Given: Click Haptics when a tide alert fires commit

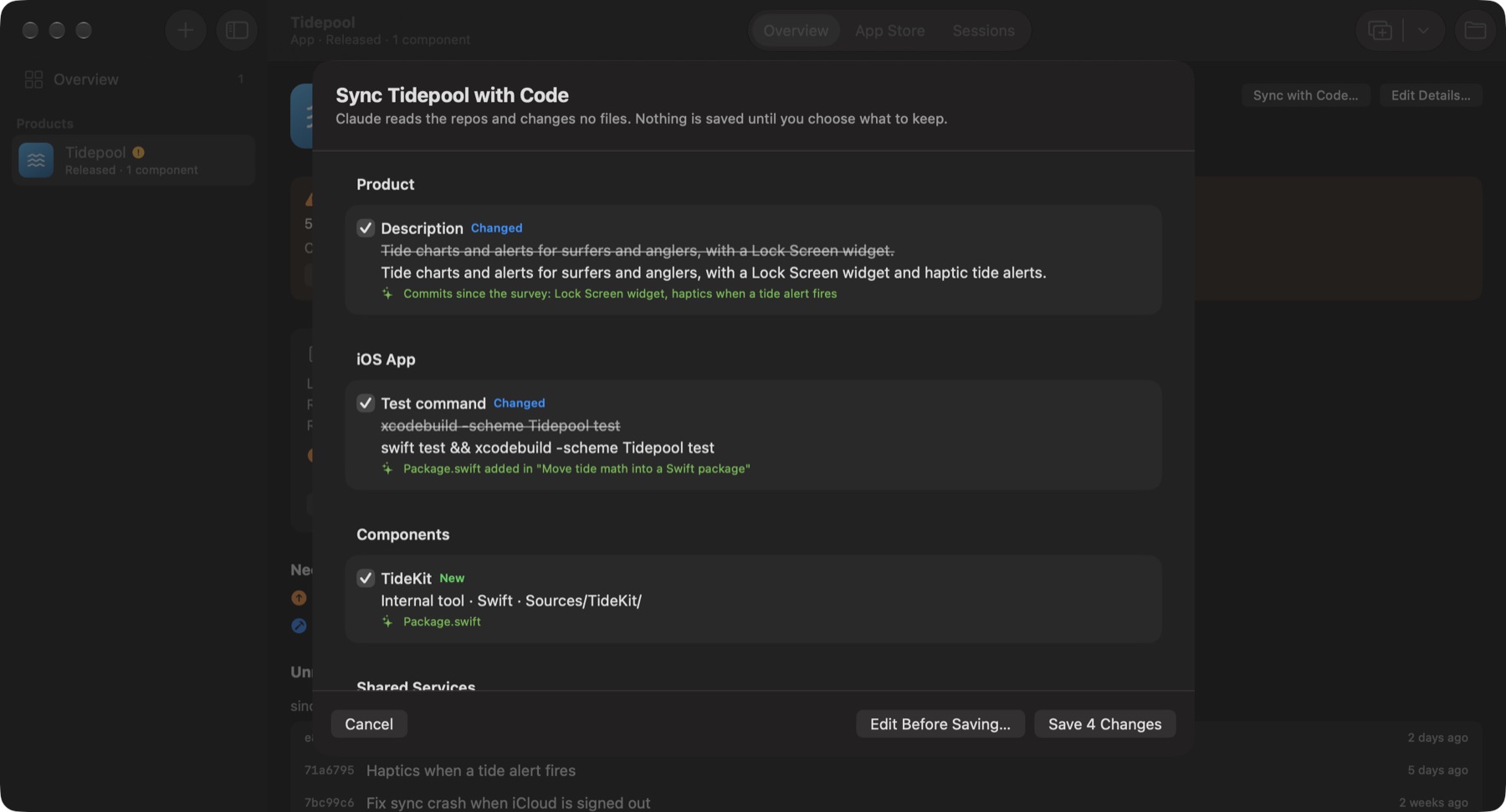Looking at the screenshot, I should click(471, 770).
